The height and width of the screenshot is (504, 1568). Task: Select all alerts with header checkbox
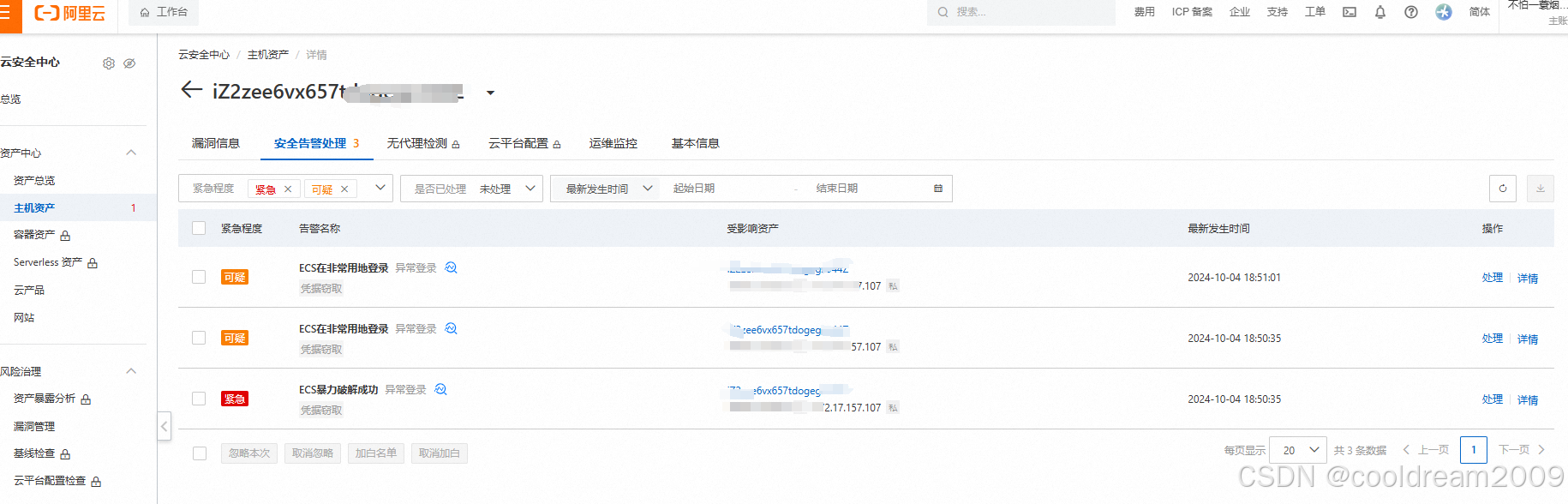[x=199, y=228]
